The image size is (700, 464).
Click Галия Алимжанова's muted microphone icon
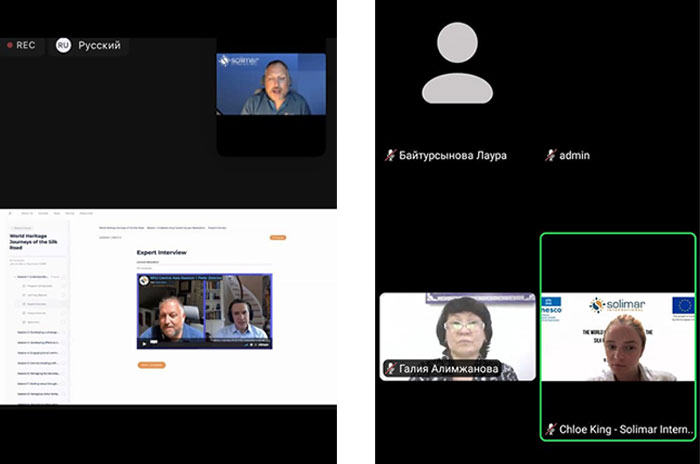click(390, 369)
